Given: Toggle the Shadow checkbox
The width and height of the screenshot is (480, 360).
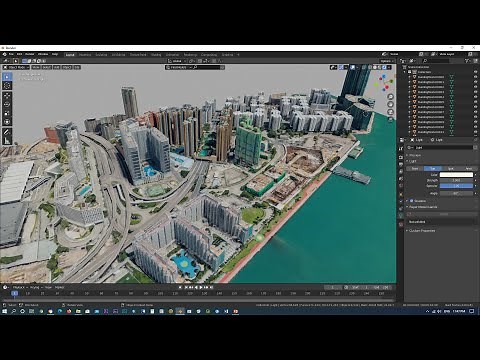Looking at the screenshot, I should click(412, 201).
